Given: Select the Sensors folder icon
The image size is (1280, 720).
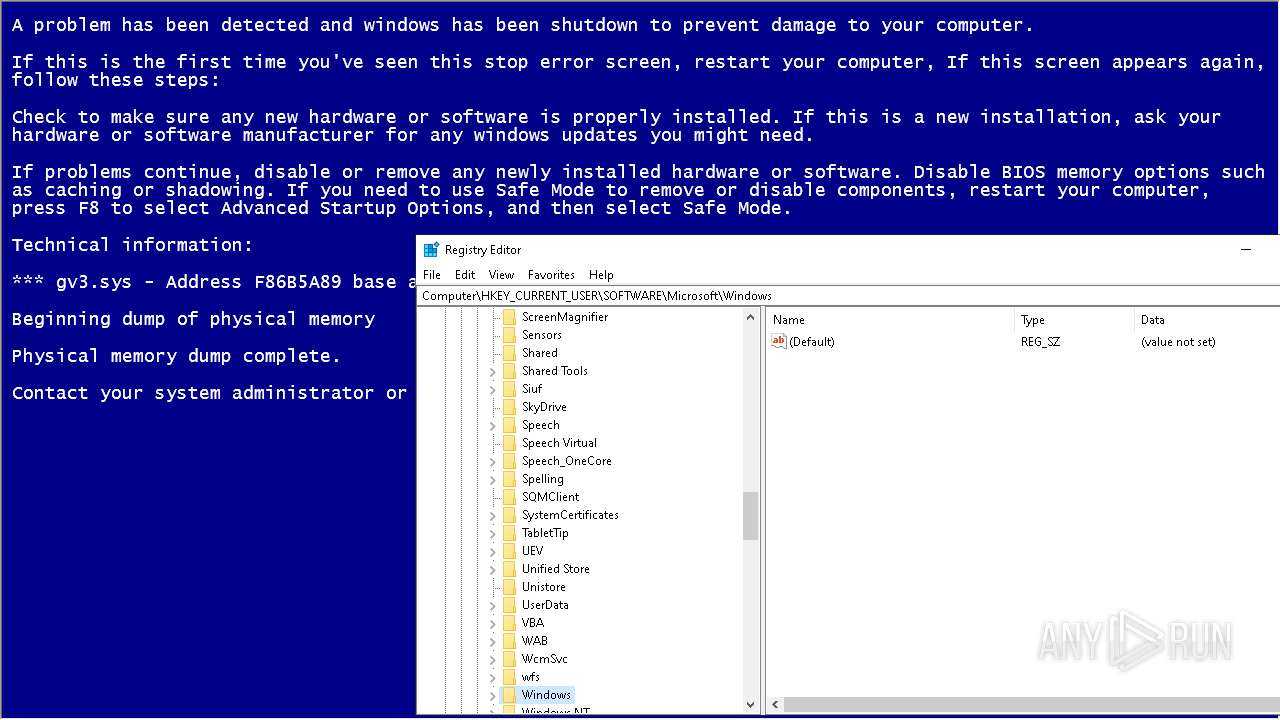Looking at the screenshot, I should point(509,335).
